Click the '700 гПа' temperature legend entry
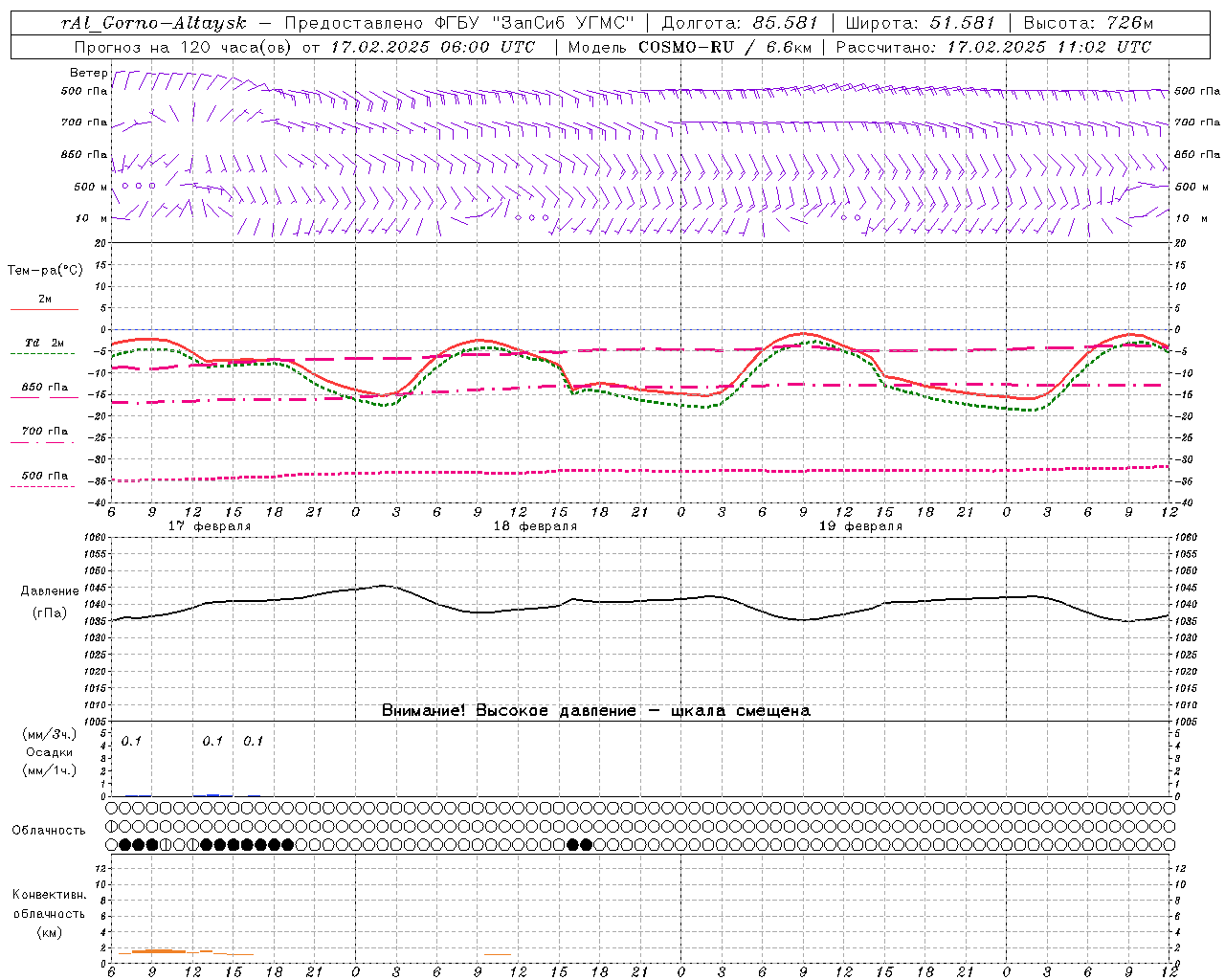The width and height of the screenshot is (1225, 980). [45, 432]
